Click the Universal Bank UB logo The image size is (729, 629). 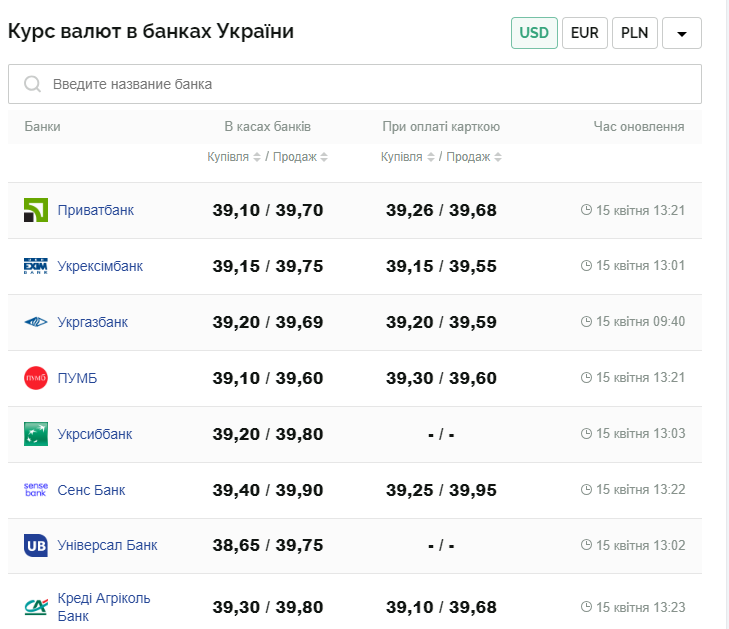tap(35, 546)
